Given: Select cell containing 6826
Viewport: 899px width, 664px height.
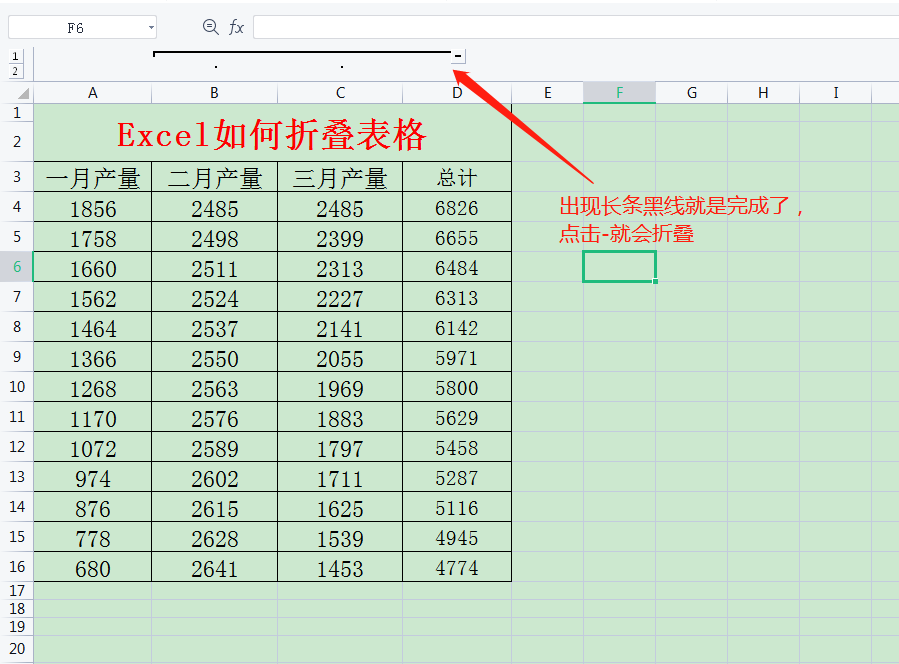Looking at the screenshot, I should point(457,207).
